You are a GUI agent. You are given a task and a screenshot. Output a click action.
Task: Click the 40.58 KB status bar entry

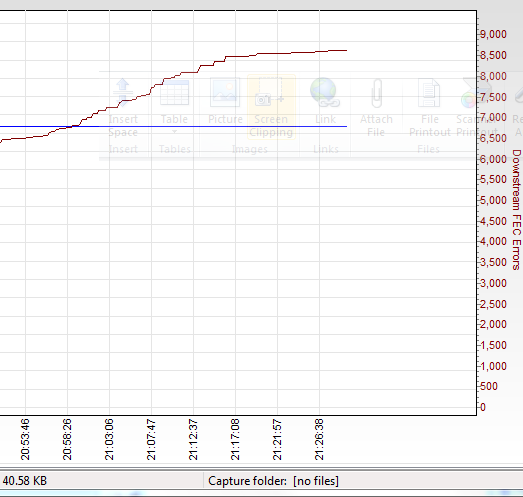25,481
